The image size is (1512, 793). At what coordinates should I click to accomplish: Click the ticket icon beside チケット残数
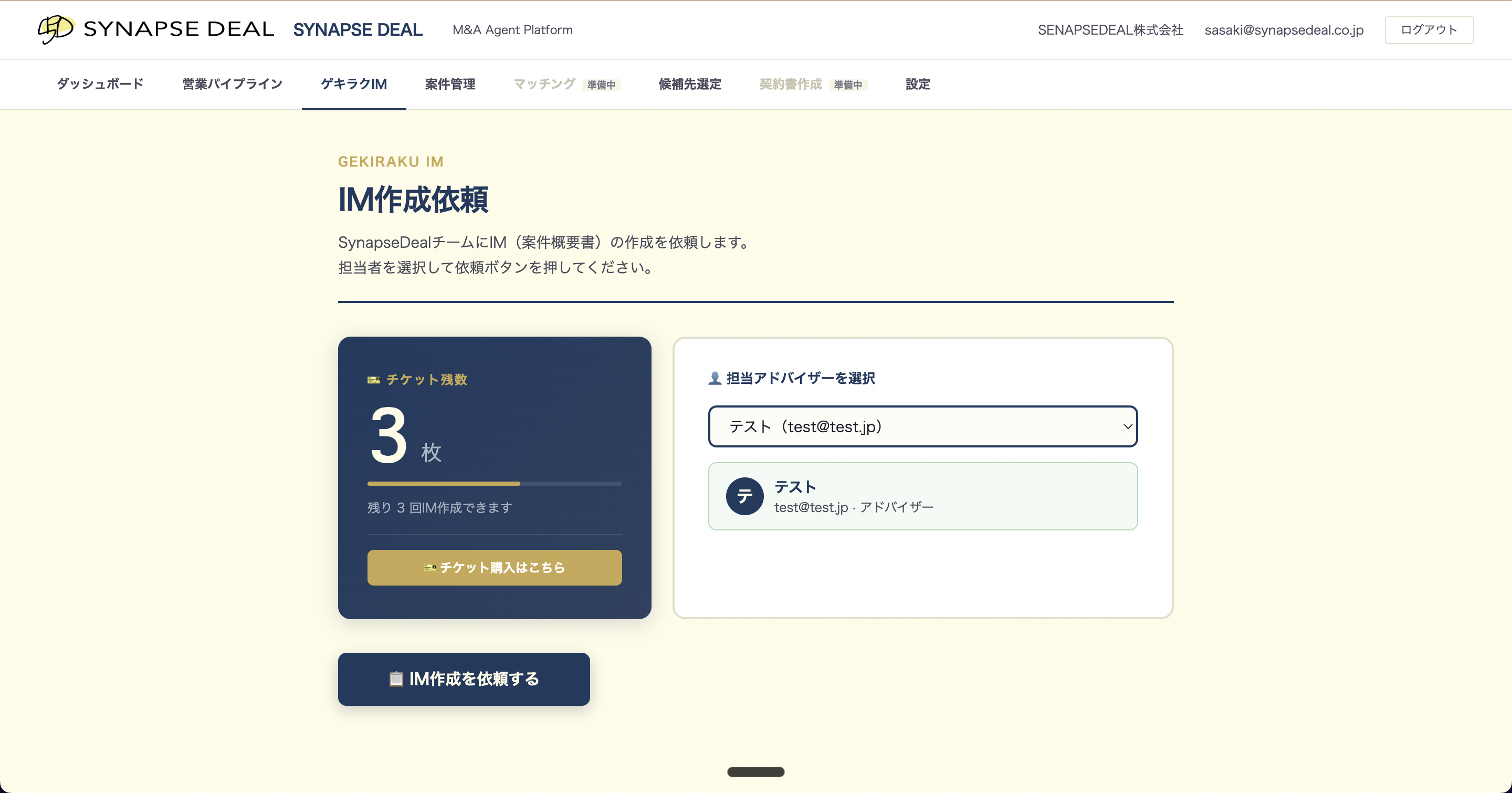[373, 380]
